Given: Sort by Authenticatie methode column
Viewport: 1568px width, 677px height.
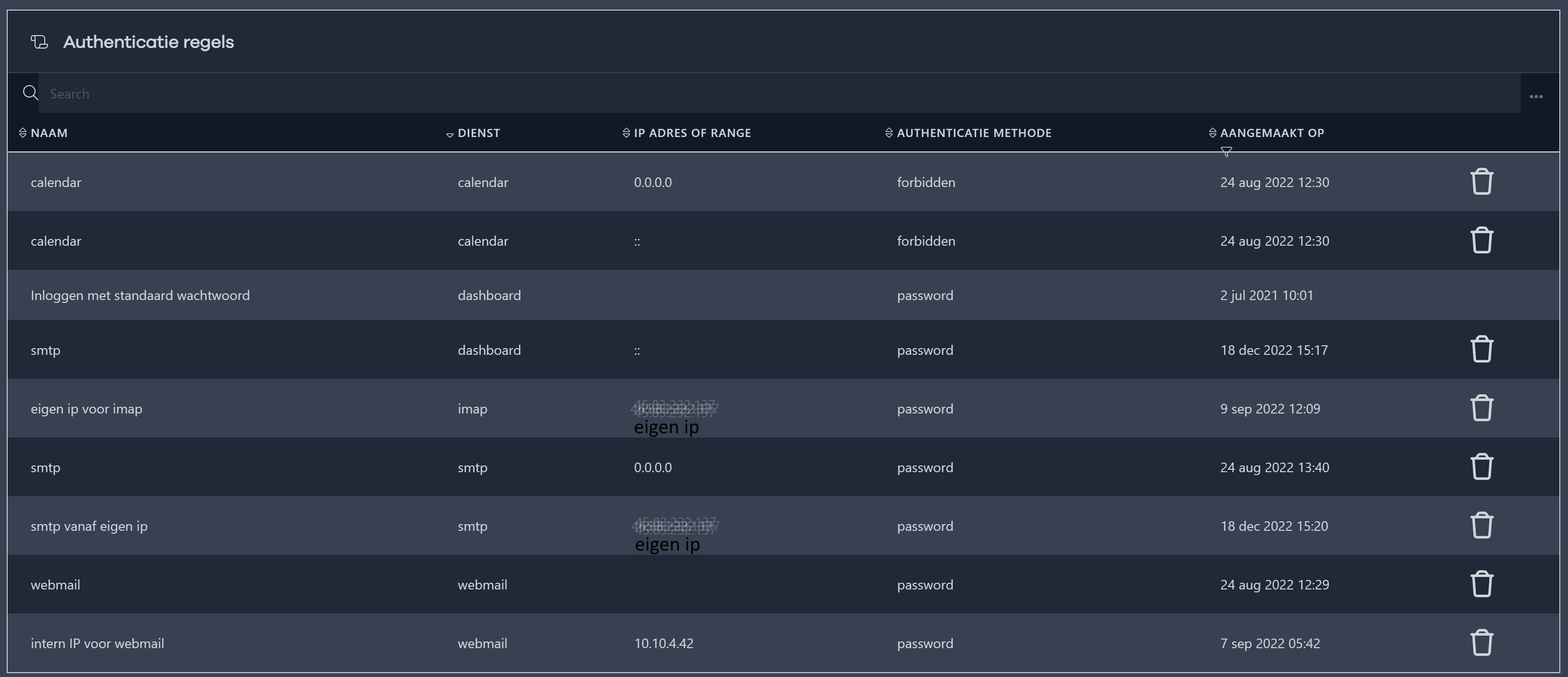Looking at the screenshot, I should (974, 133).
